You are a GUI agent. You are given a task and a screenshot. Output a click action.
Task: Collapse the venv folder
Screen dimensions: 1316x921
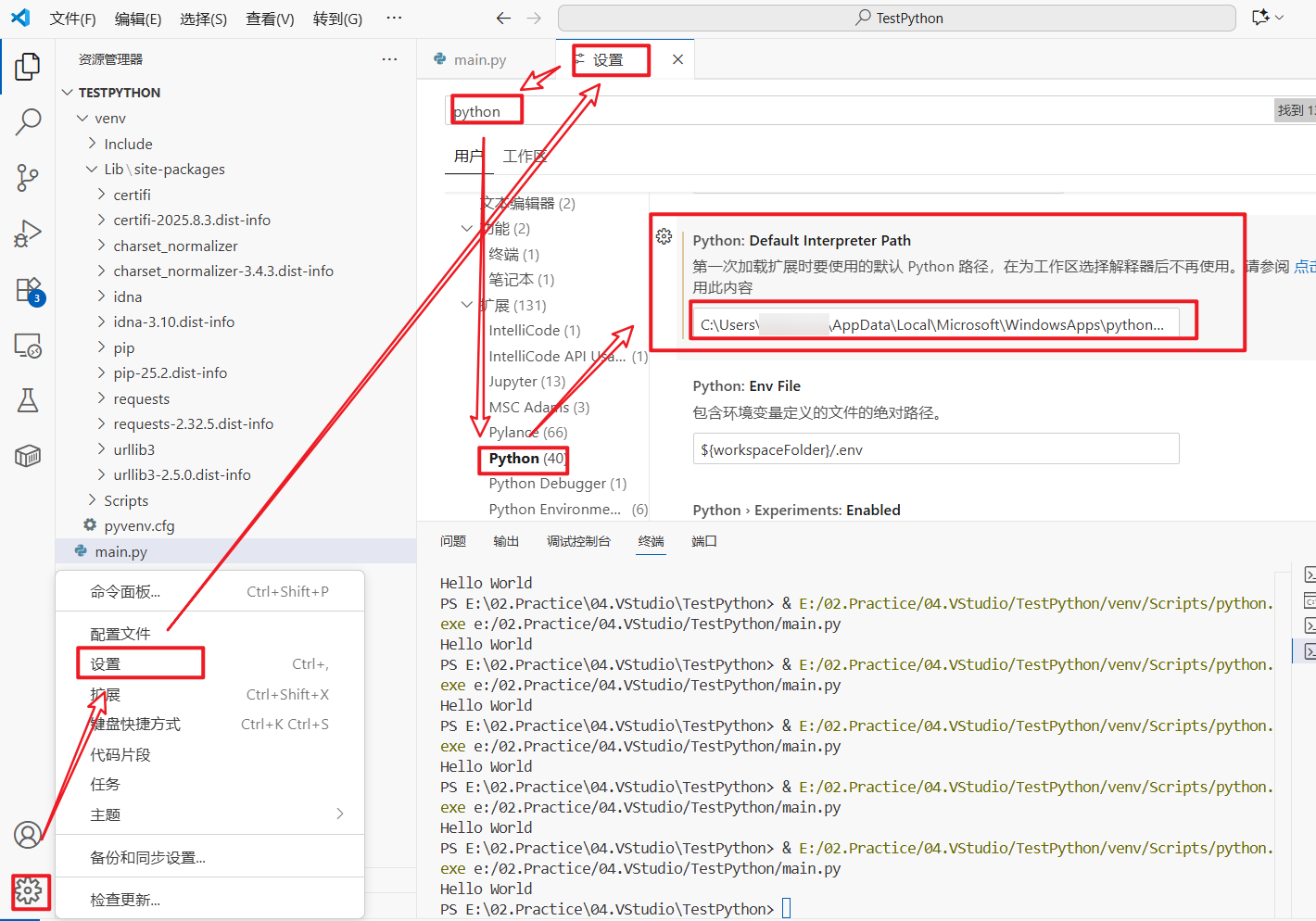coord(82,118)
